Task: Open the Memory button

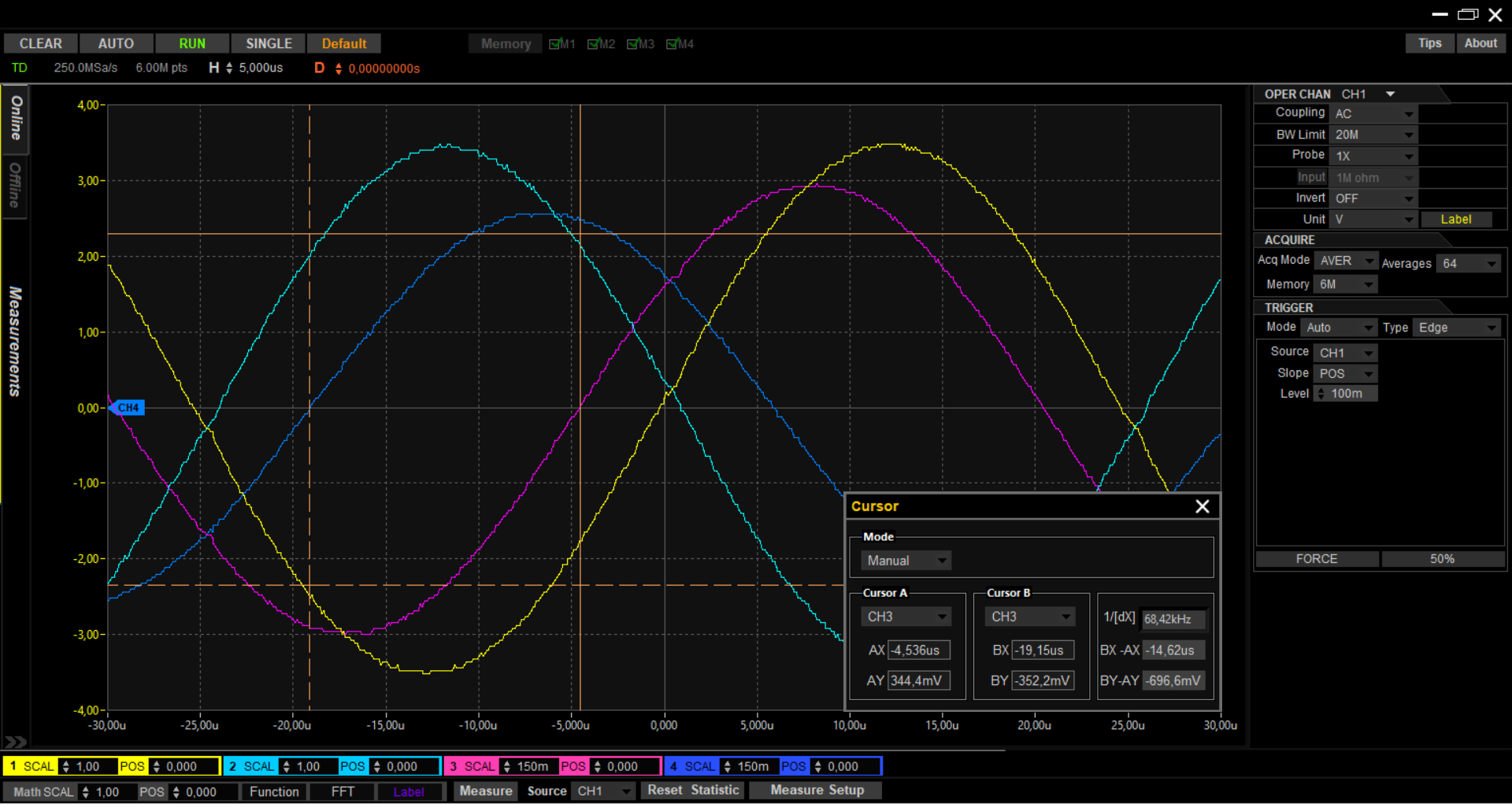Action: tap(506, 44)
